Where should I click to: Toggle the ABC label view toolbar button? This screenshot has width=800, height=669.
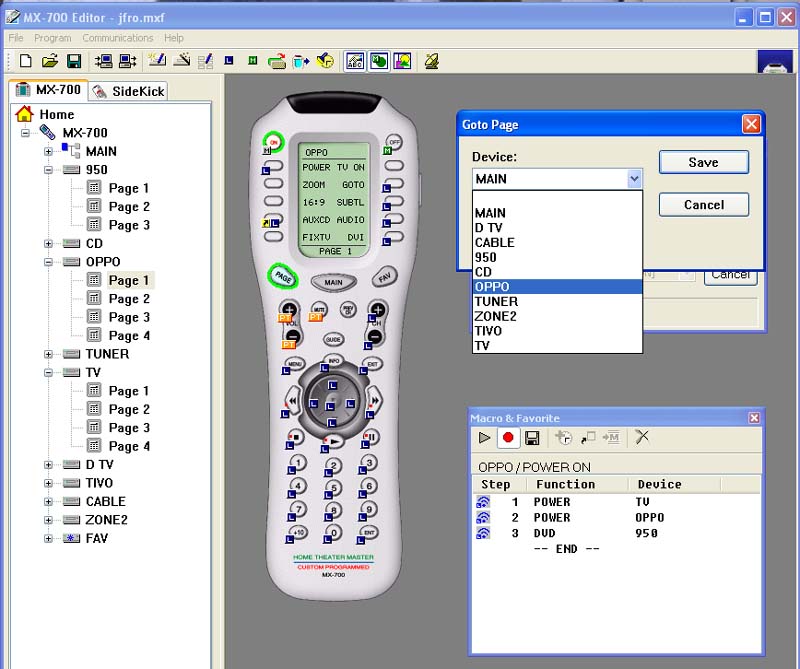(x=355, y=61)
